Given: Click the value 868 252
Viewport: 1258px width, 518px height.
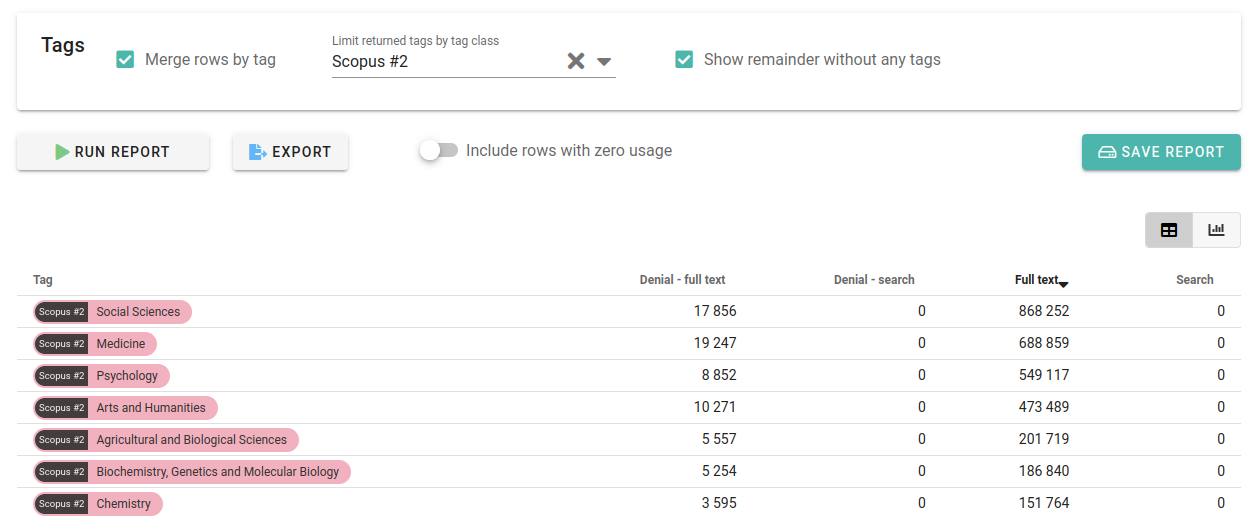Looking at the screenshot, I should 1044,312.
